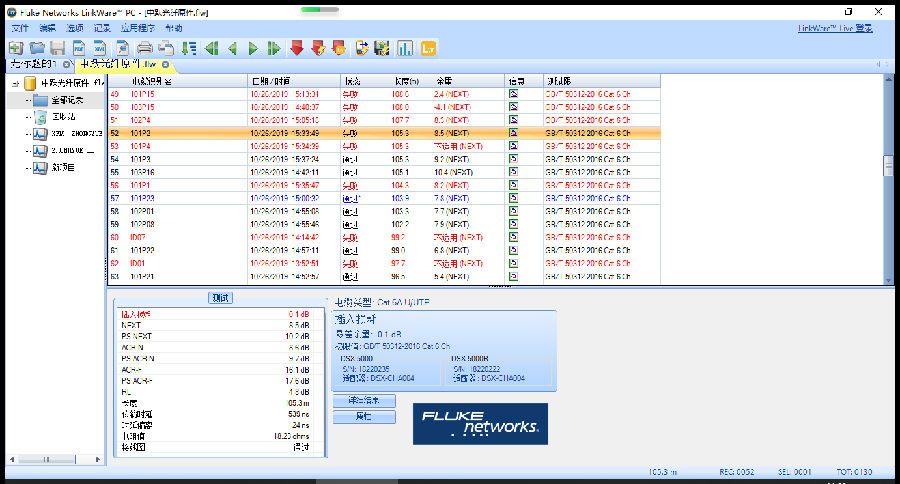Select 回收站 recycle bin in the tree
Viewport: 900px width, 484px height.
(63, 117)
